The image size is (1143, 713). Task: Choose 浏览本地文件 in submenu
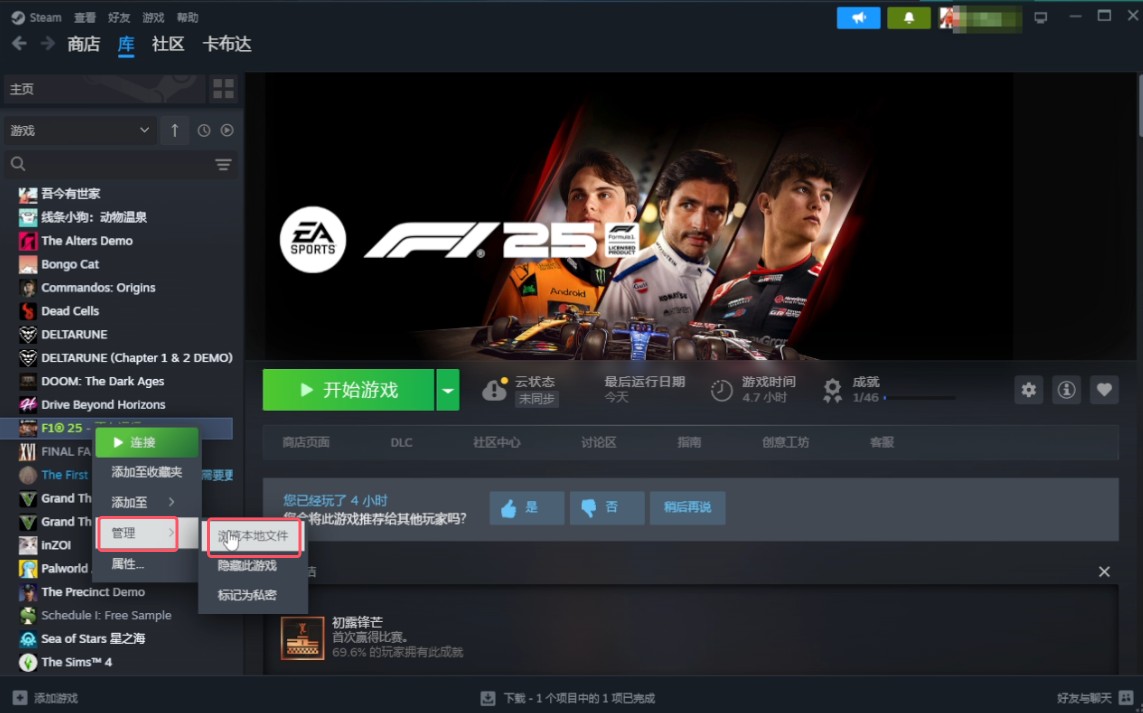point(254,536)
